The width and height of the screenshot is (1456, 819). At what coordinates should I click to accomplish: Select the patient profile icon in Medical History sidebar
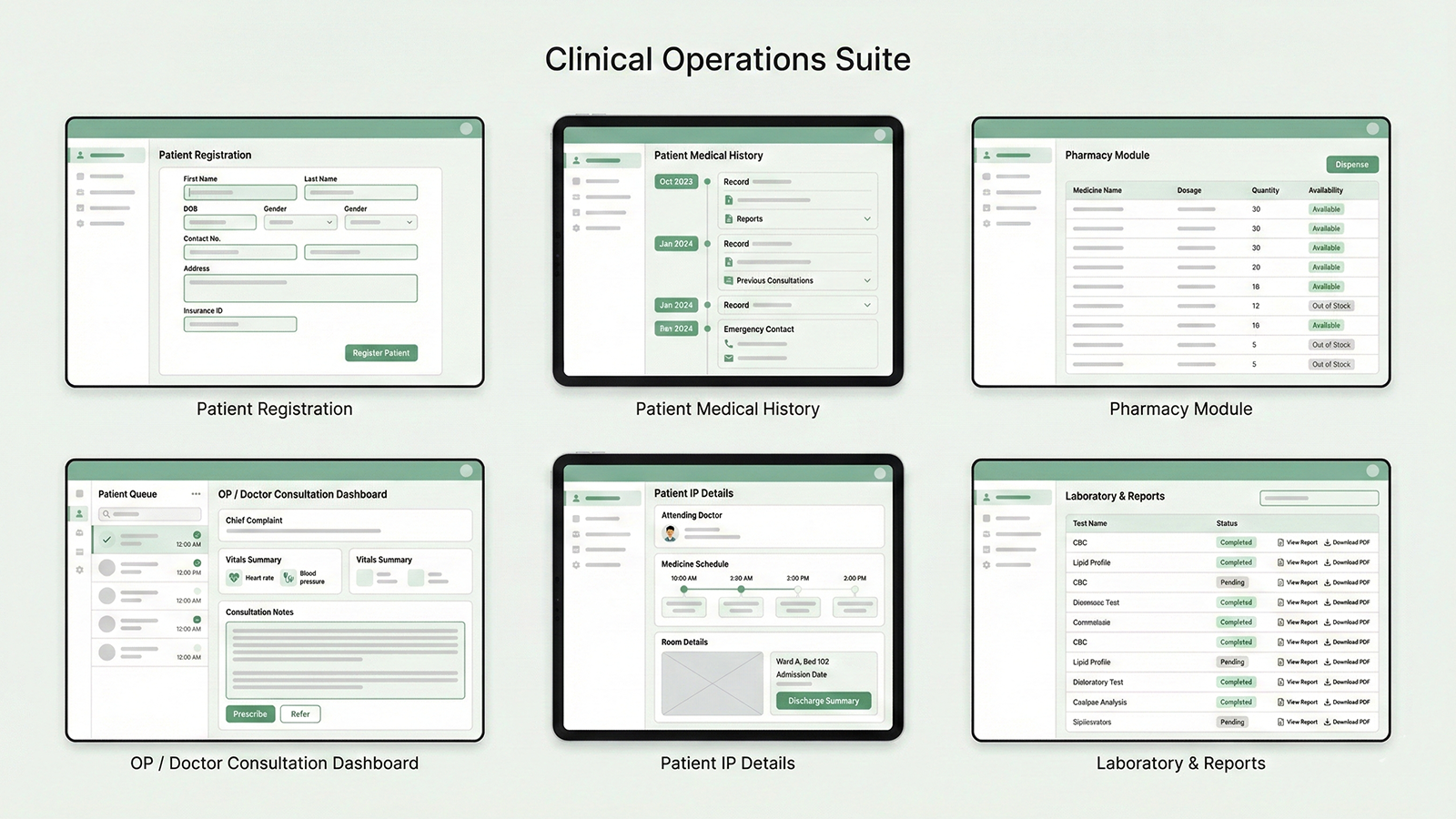click(575, 161)
